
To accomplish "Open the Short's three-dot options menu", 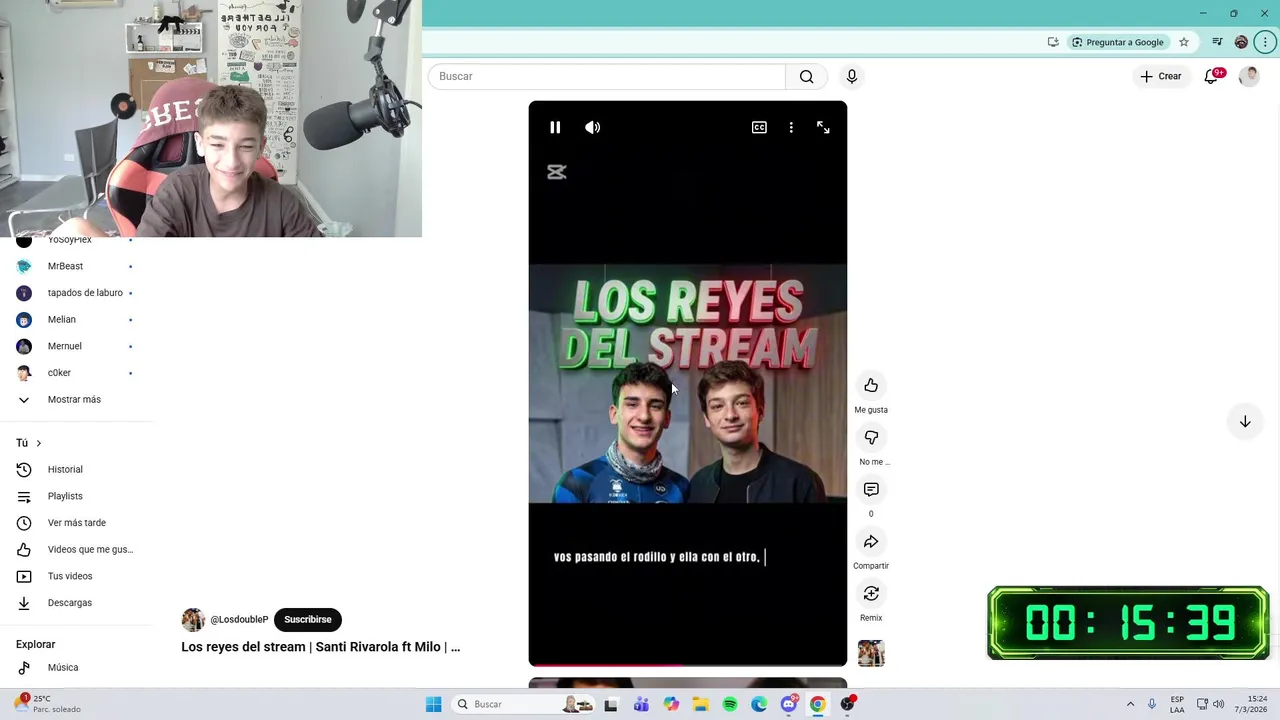I will click(x=791, y=127).
